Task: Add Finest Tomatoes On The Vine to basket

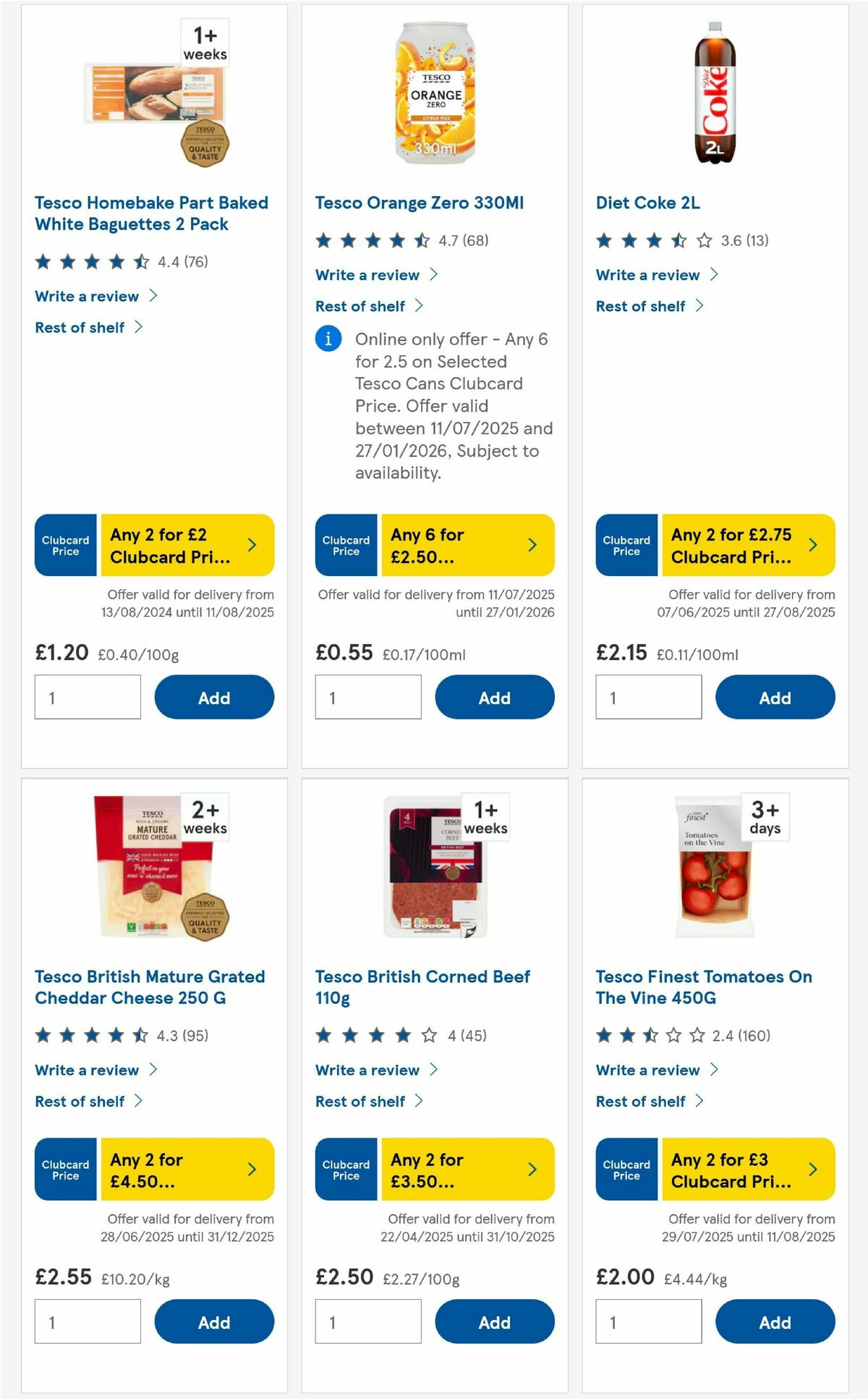Action: pyautogui.click(x=775, y=1321)
